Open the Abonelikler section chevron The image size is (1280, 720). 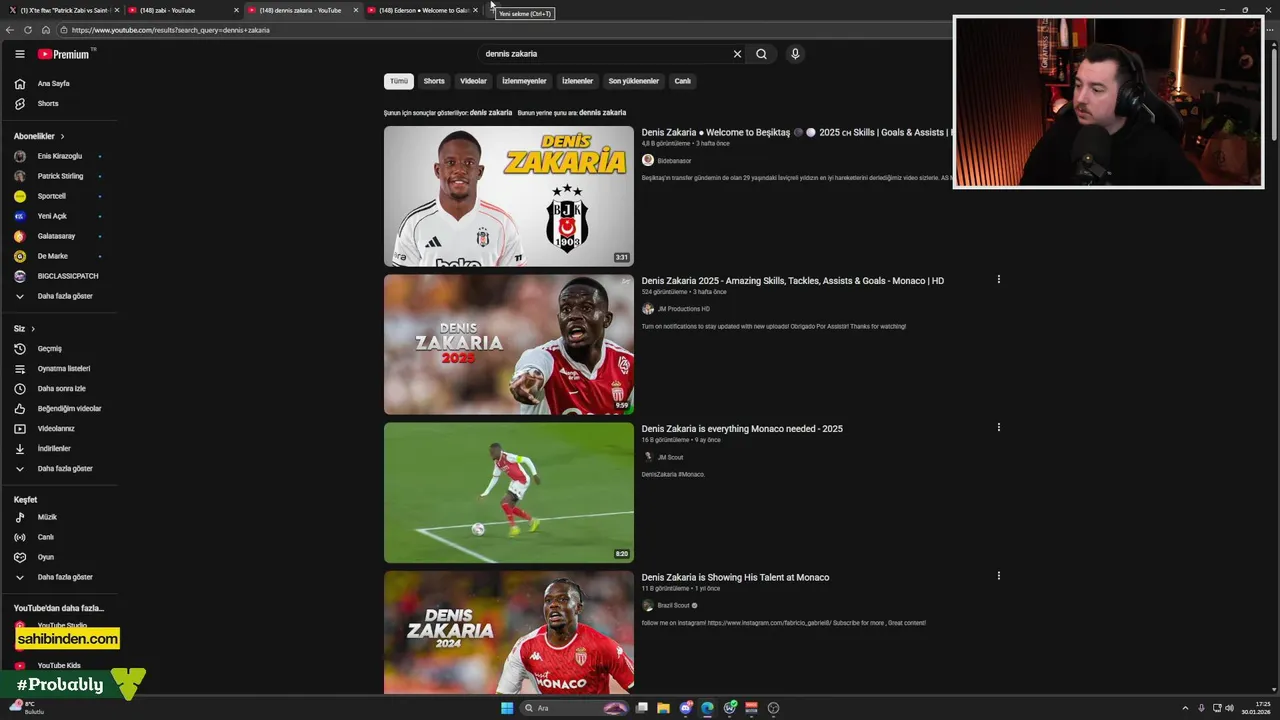62,136
